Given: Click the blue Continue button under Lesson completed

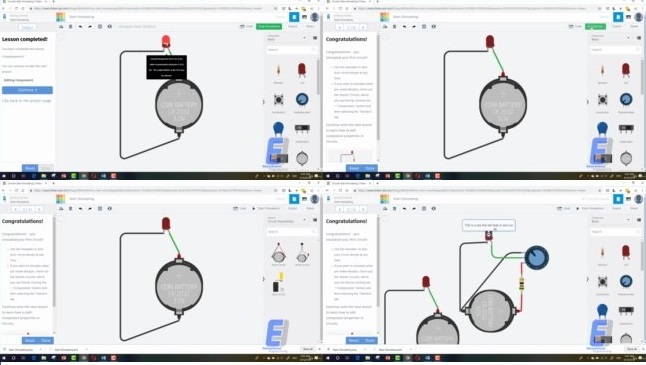Looking at the screenshot, I should pyautogui.click(x=27, y=90).
